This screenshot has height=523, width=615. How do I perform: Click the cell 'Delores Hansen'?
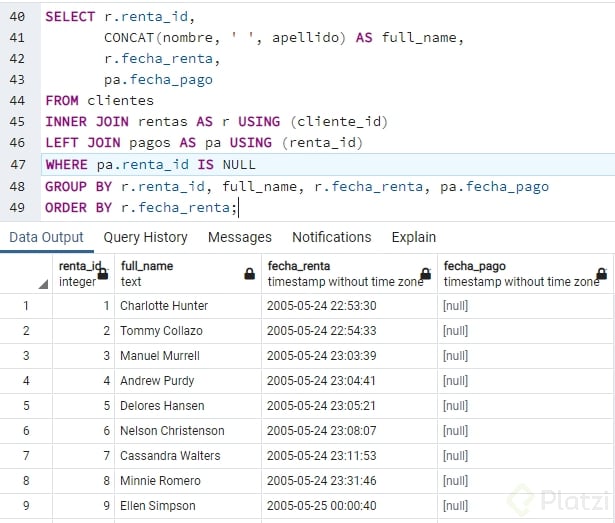click(188, 406)
